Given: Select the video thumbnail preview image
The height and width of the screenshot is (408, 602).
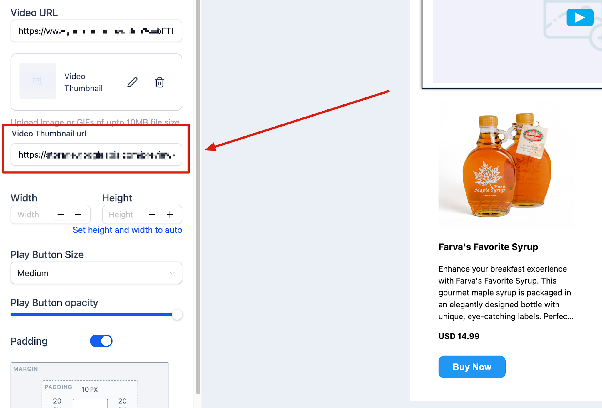Looking at the screenshot, I should click(38, 81).
